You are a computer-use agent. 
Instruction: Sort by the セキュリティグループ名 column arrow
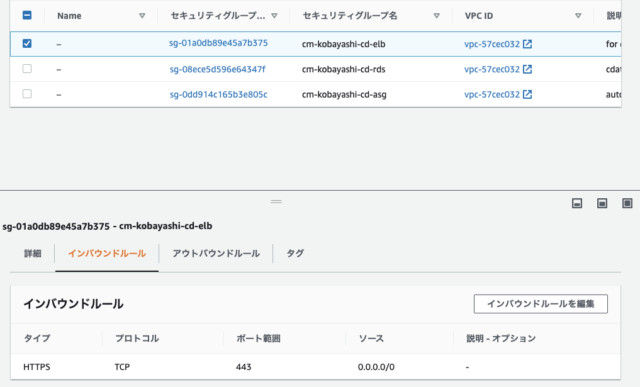coord(437,16)
